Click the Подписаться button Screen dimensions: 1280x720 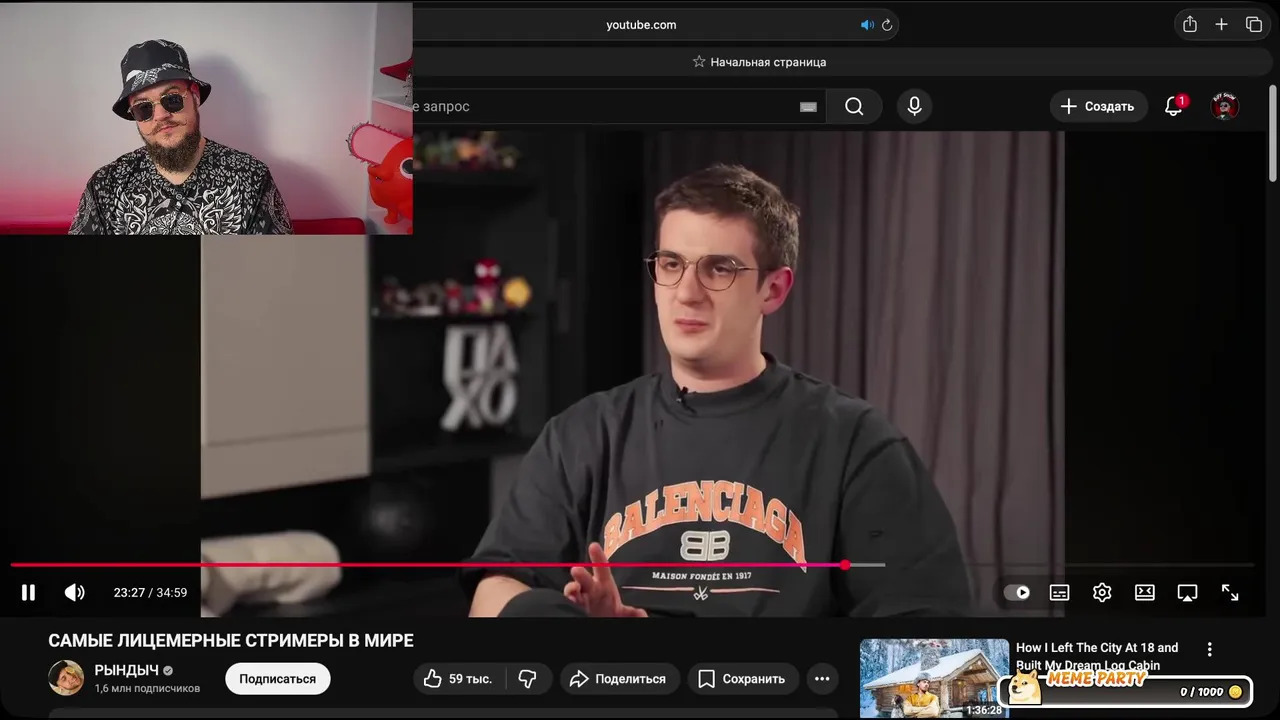coord(277,679)
